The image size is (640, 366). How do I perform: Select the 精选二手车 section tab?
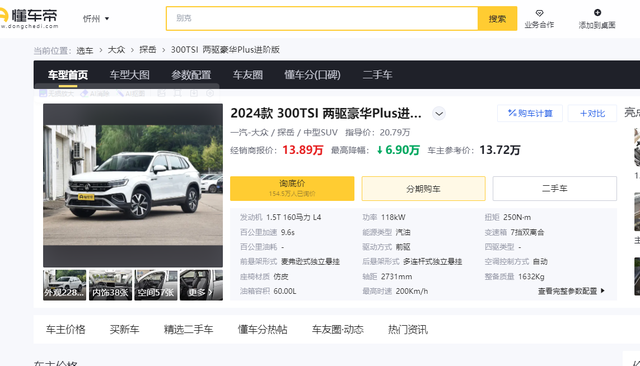pos(189,329)
